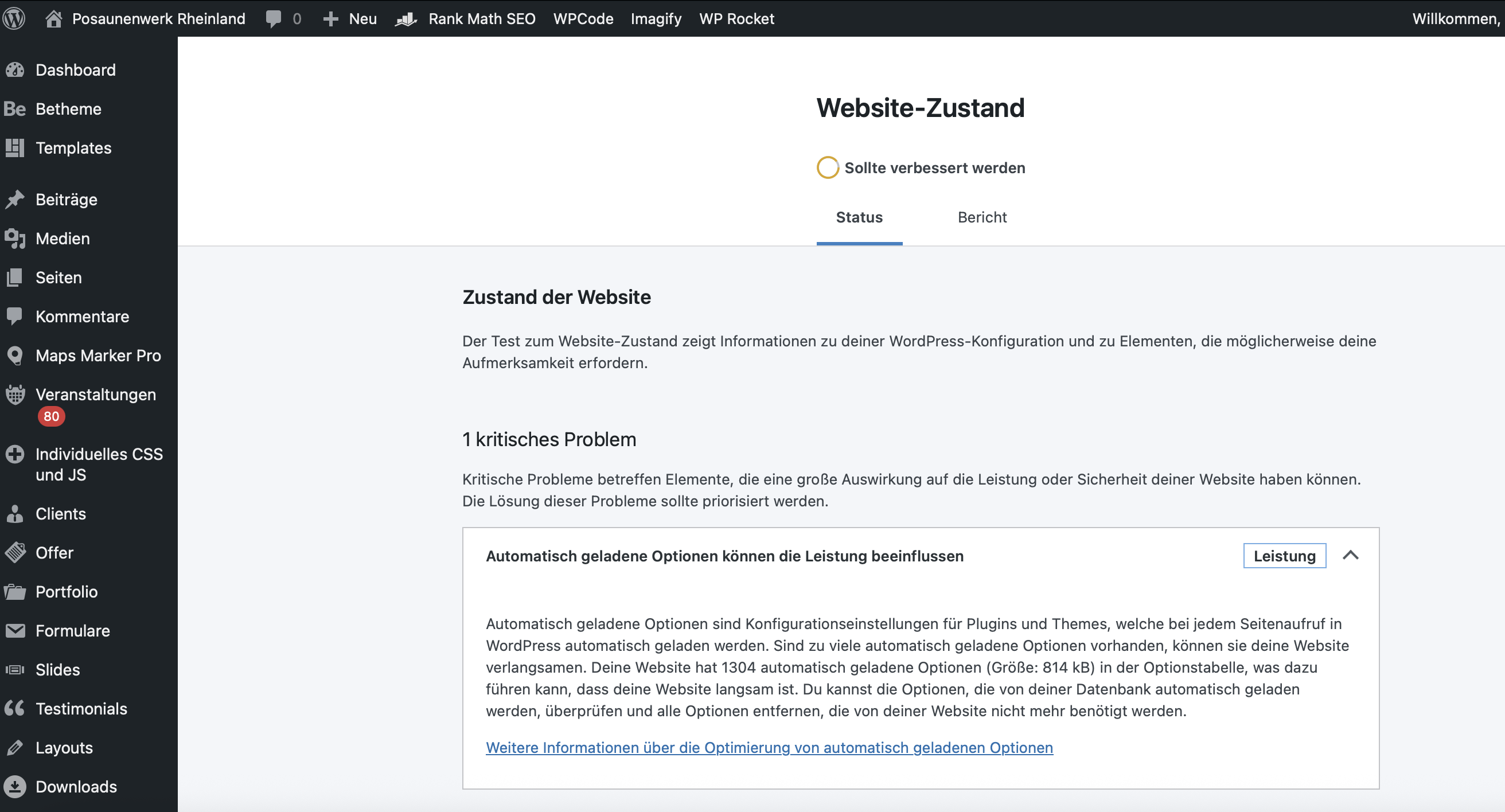Click the Sollte verbessert werden status label
Screen dimensions: 1505x812
[935, 167]
